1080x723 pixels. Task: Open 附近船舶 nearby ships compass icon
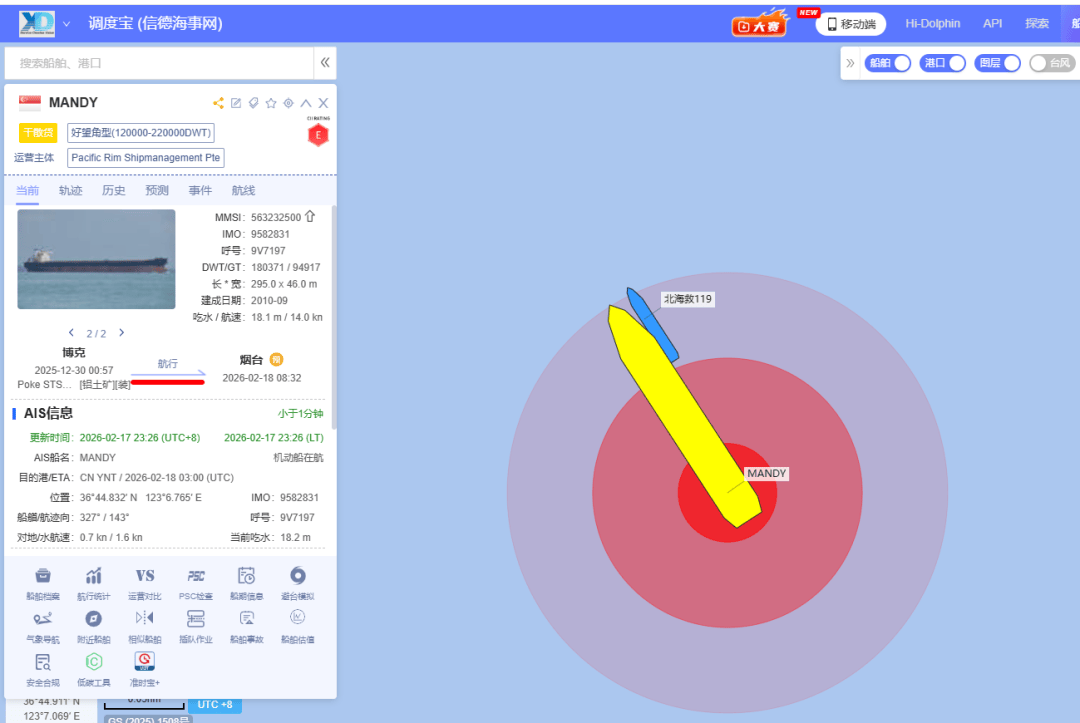pos(94,619)
